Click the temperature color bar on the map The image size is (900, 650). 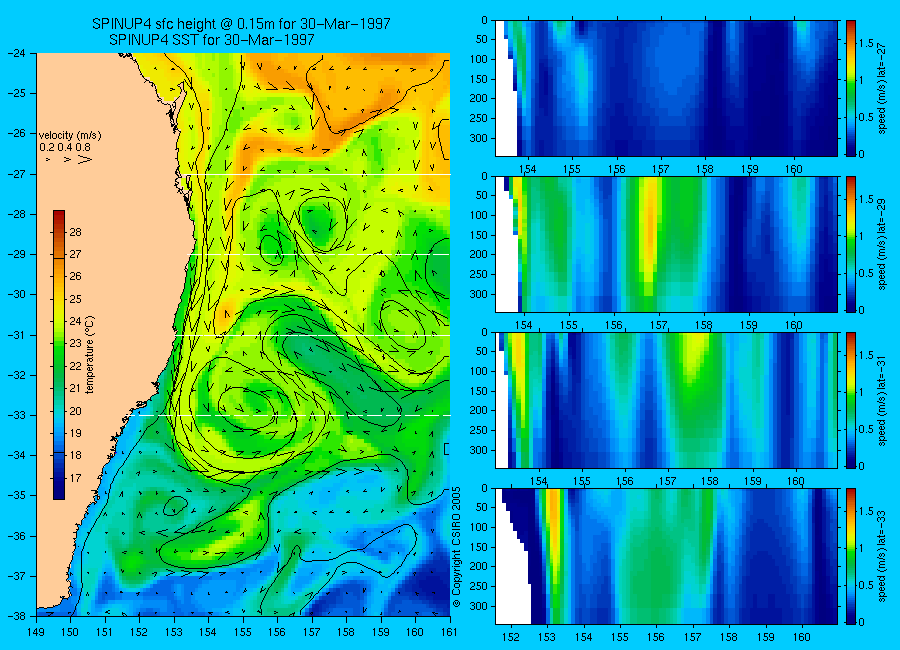(x=59, y=355)
